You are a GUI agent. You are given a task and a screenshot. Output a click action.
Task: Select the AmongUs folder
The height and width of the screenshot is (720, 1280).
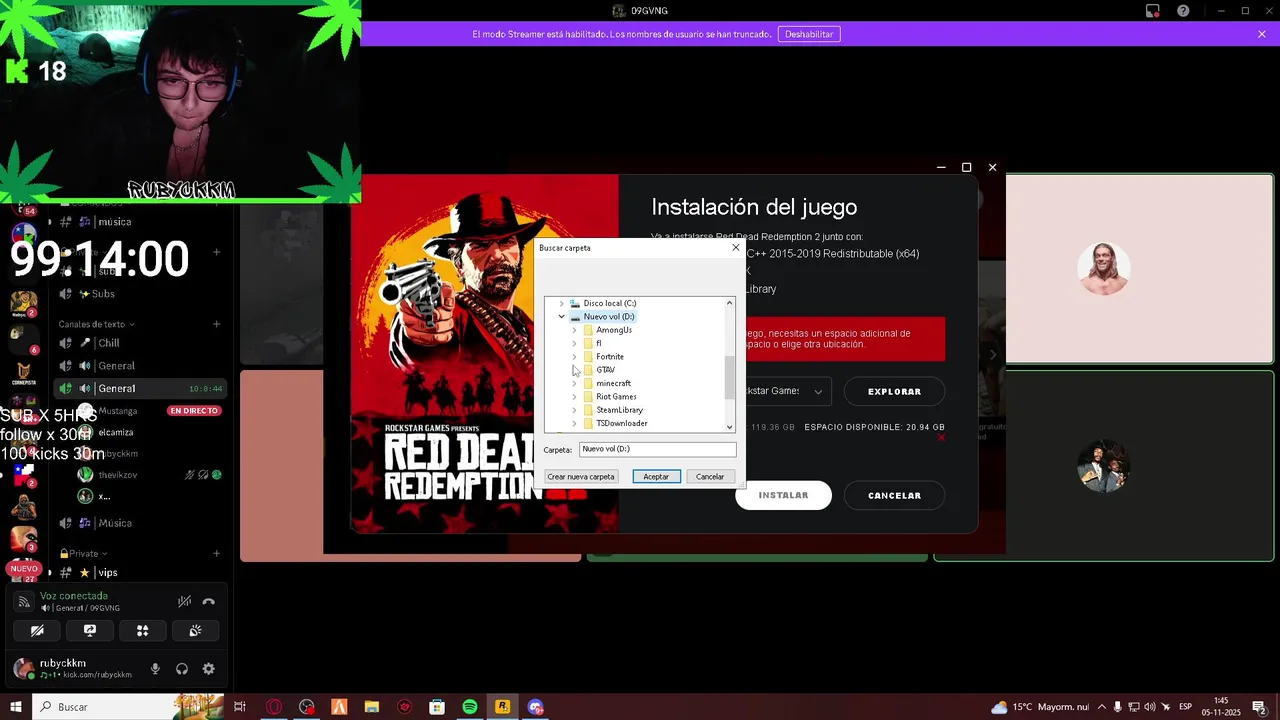point(607,330)
